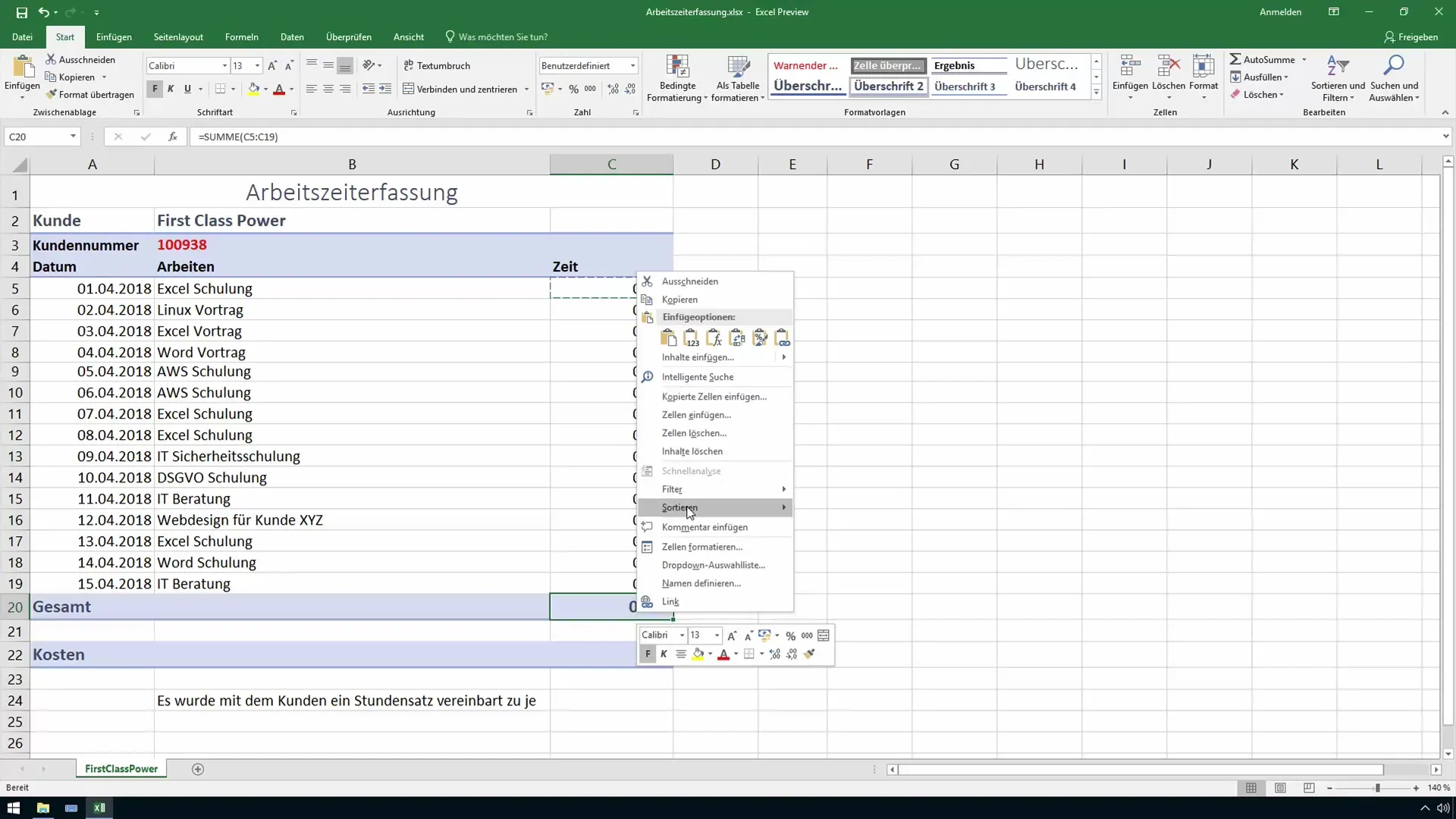Expand the formula bar with the right-side arrow
Screen dimensions: 1456x819
[1445, 136]
